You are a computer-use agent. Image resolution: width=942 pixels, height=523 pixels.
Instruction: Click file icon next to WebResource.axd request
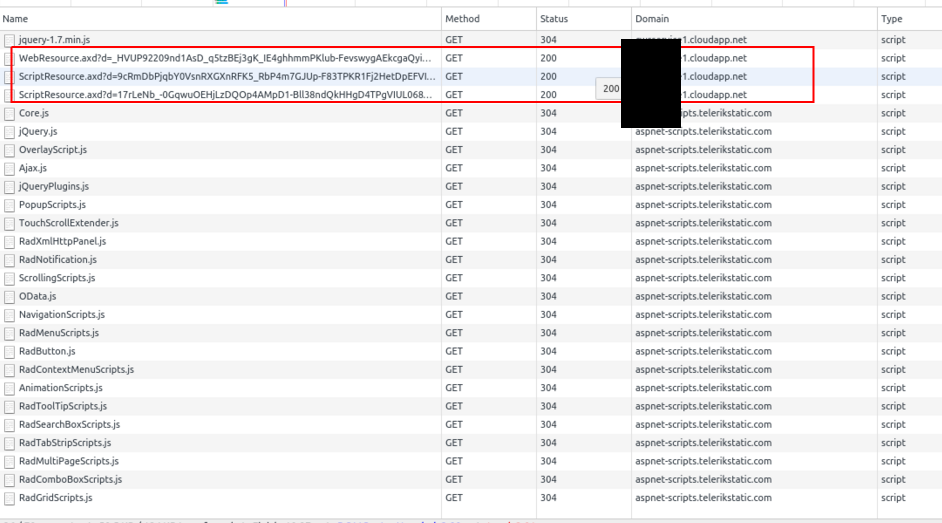pyautogui.click(x=9, y=59)
